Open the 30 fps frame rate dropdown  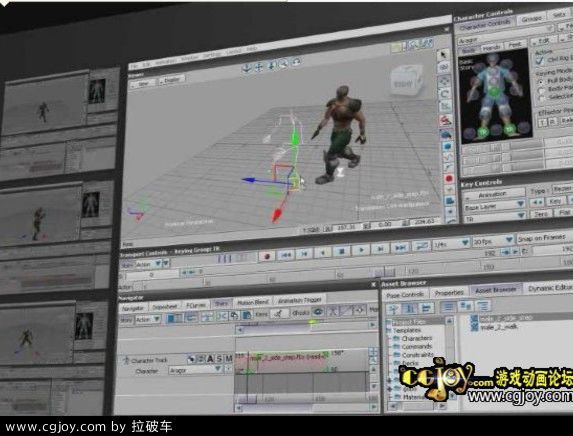coord(493,241)
